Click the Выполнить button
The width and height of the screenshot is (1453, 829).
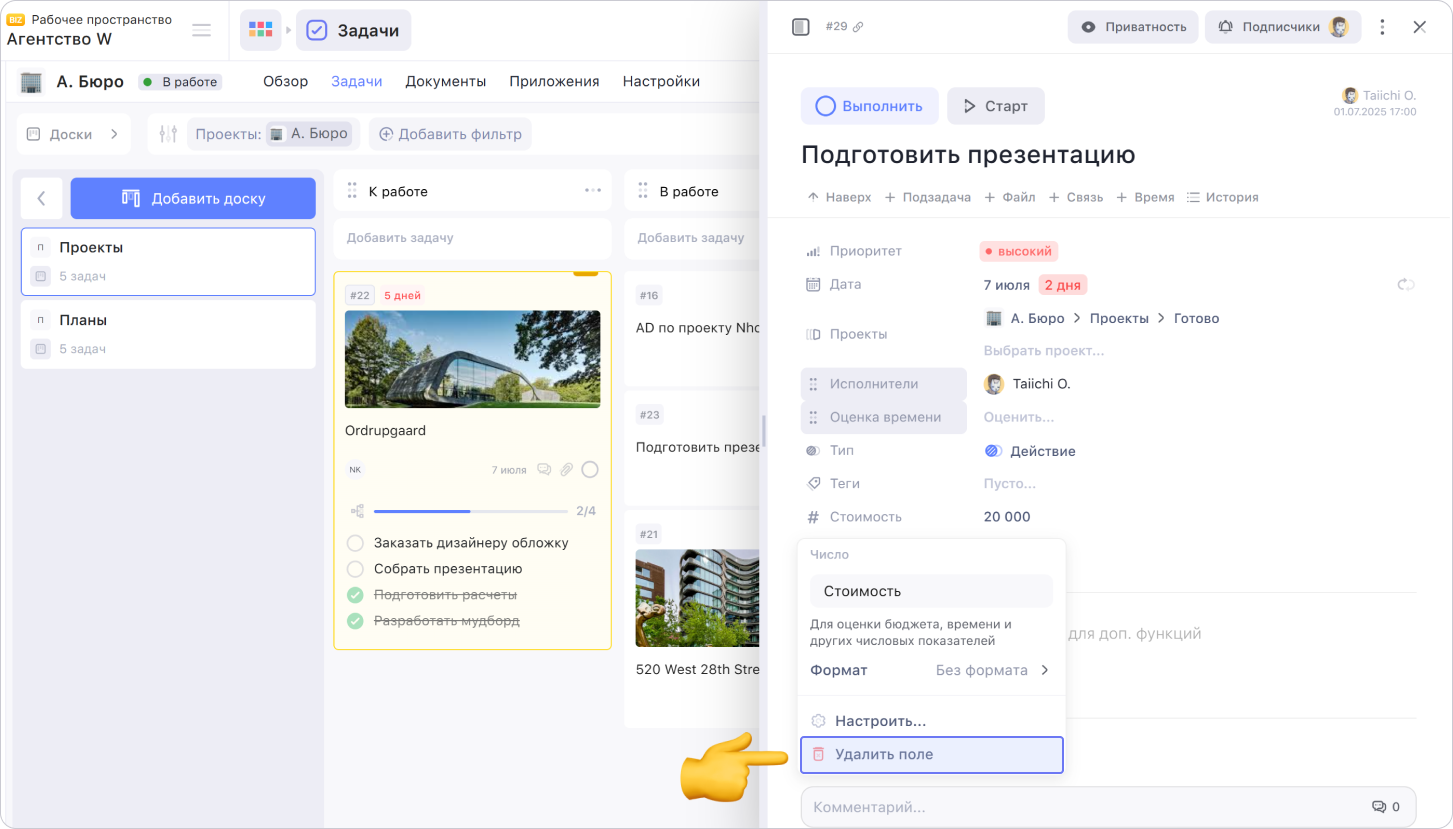tap(869, 106)
